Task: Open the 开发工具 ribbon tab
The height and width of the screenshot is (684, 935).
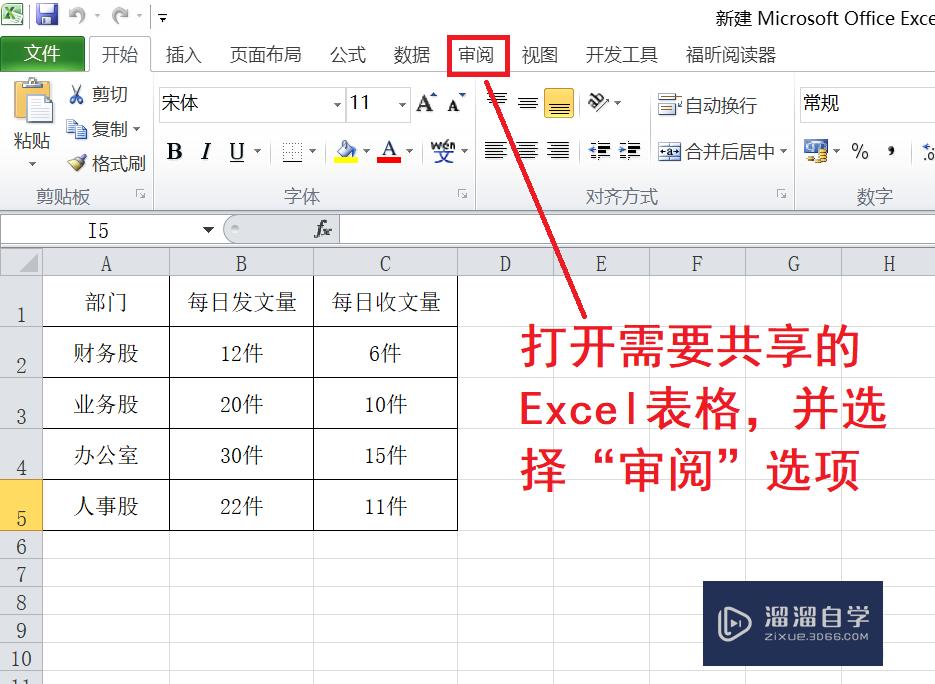Action: 621,55
